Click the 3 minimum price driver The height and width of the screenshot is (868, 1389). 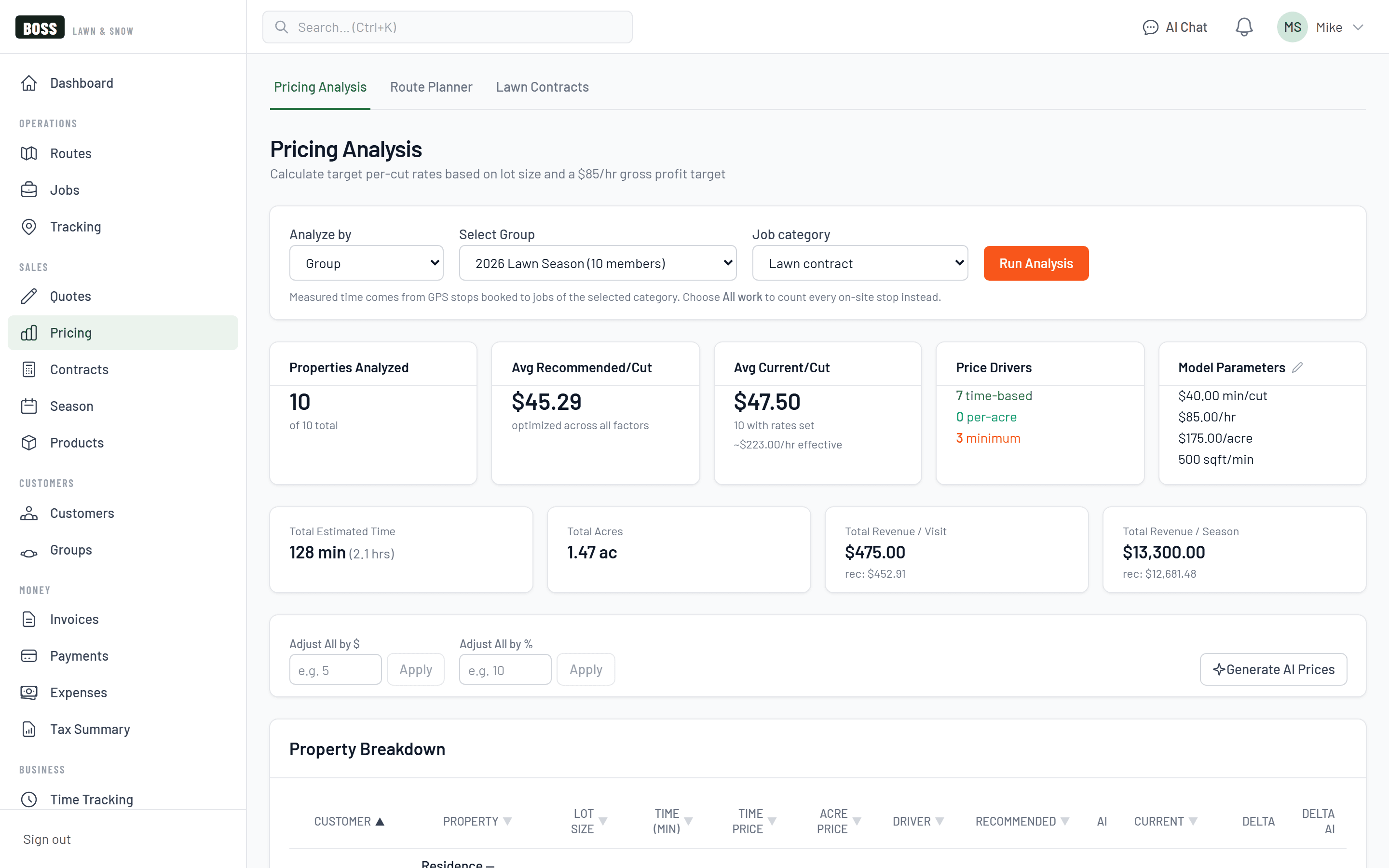[x=988, y=438]
